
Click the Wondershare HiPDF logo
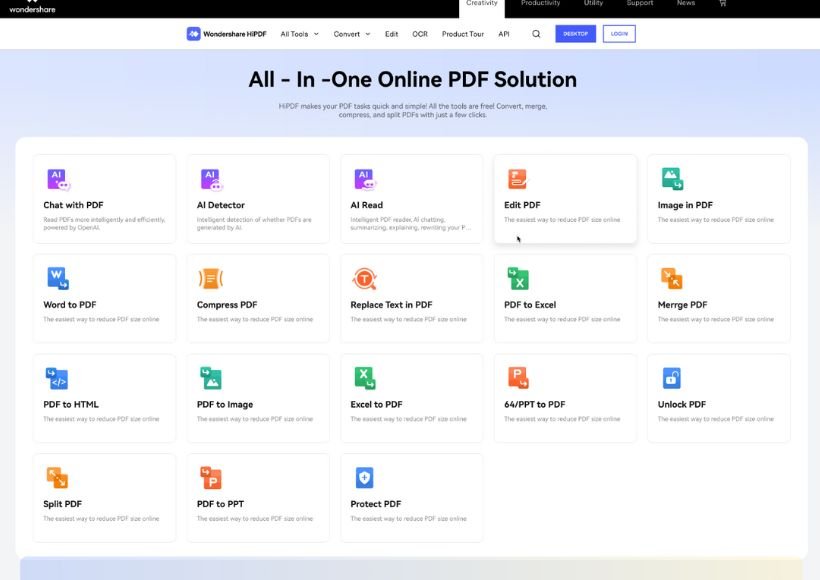[226, 34]
